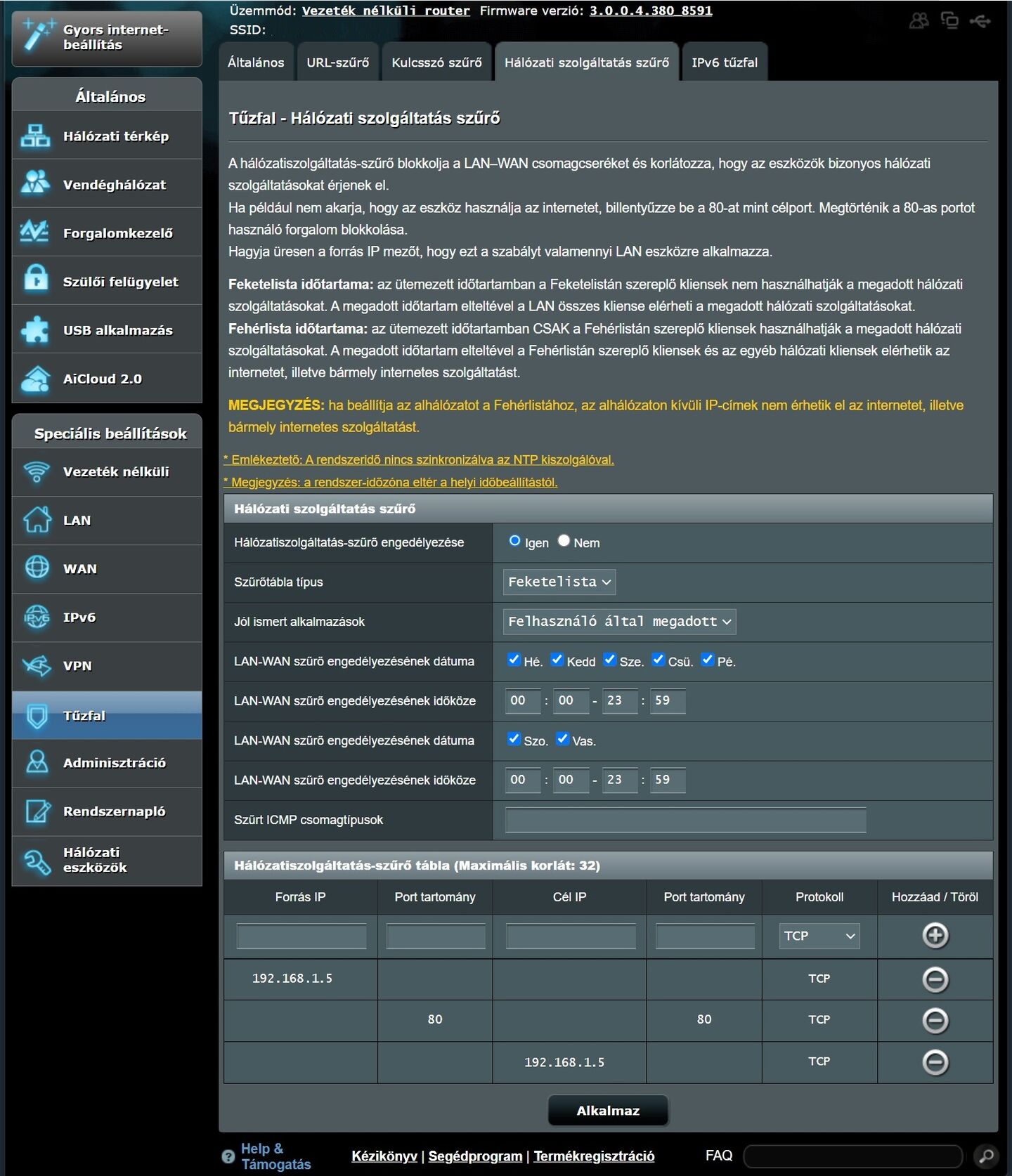Click the Forgalomkezelő traffic icon
Image resolution: width=1012 pixels, height=1176 pixels.
(x=35, y=232)
